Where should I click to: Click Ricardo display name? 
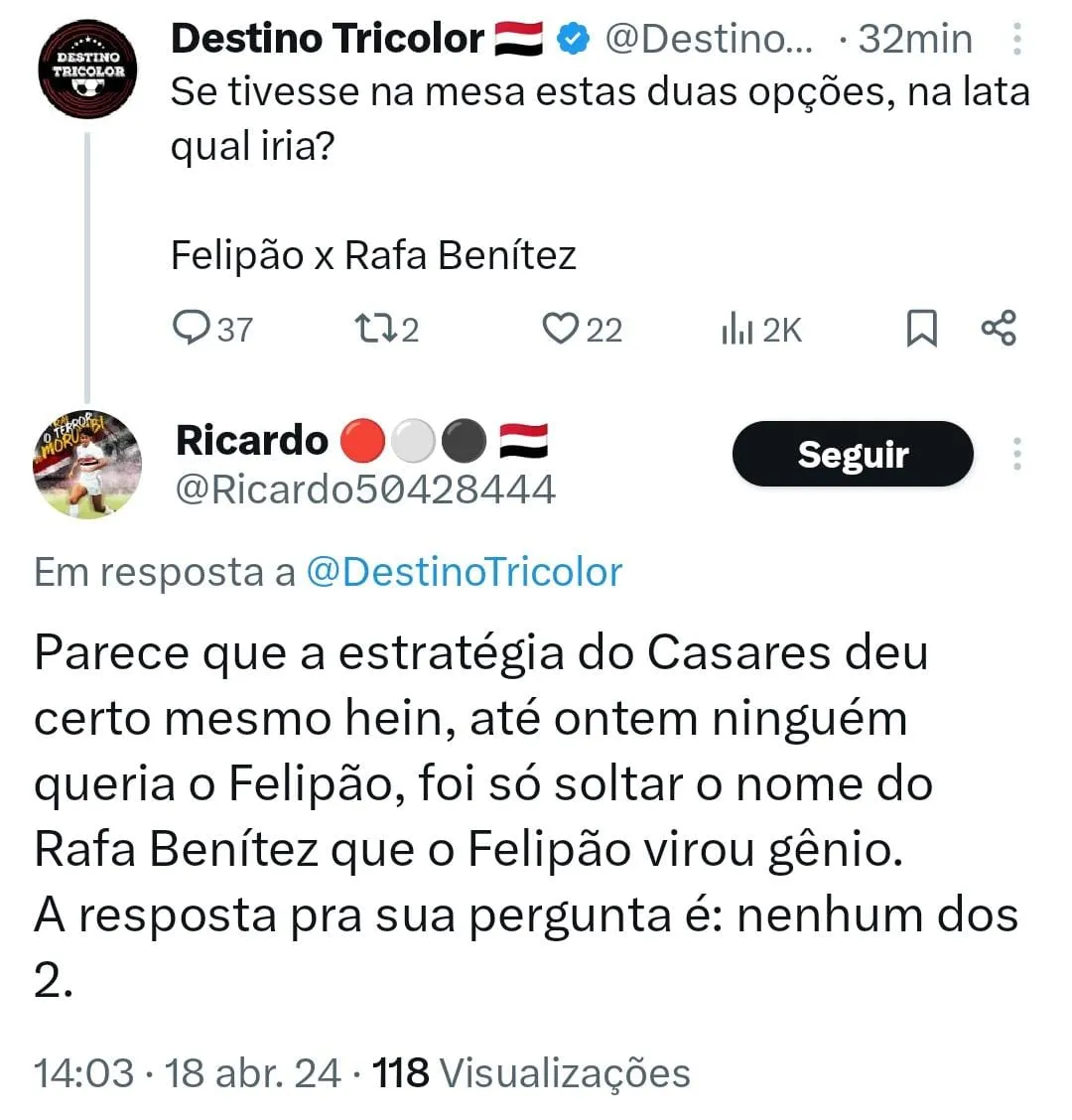pyautogui.click(x=252, y=440)
